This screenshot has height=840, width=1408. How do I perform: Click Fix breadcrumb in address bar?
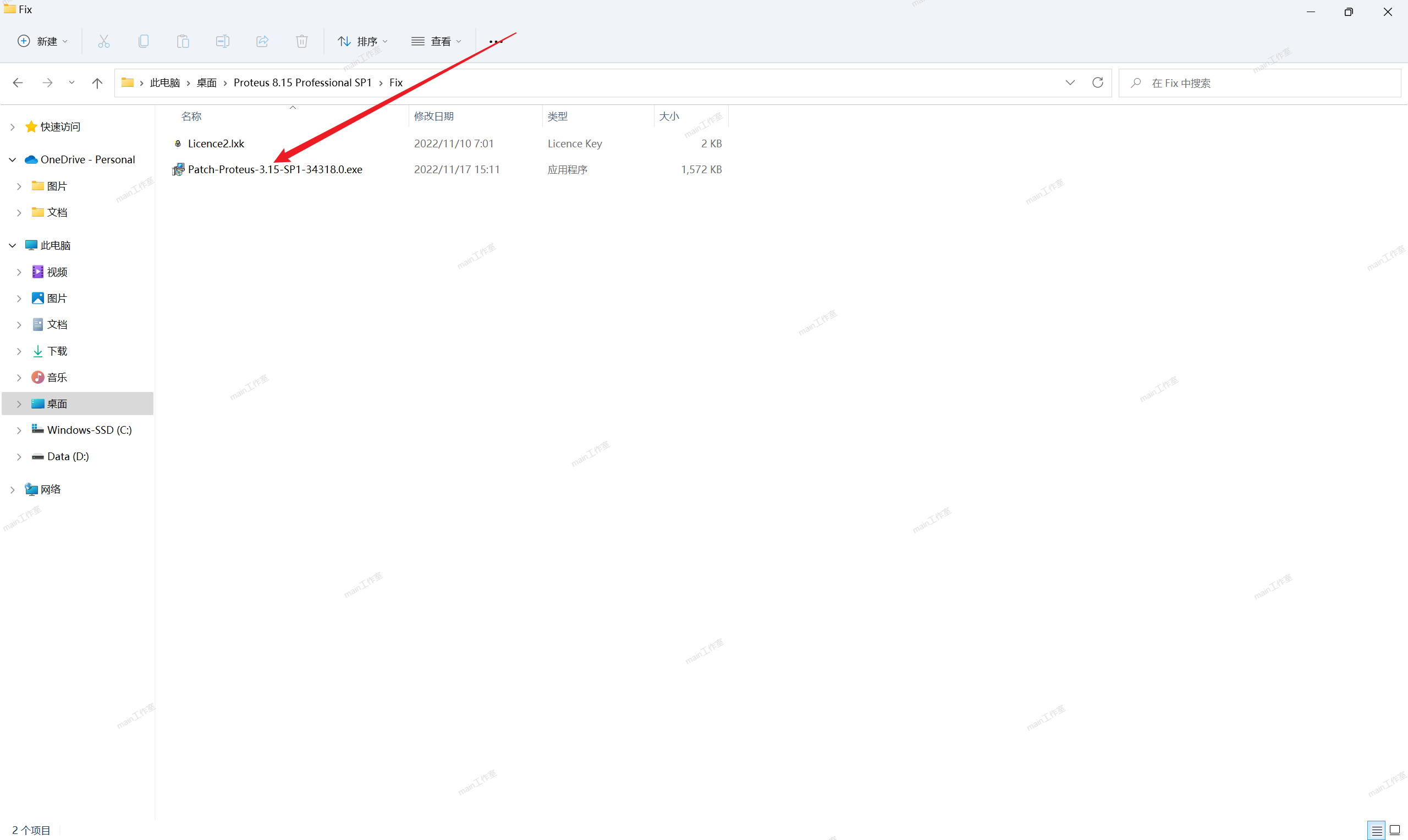[396, 82]
